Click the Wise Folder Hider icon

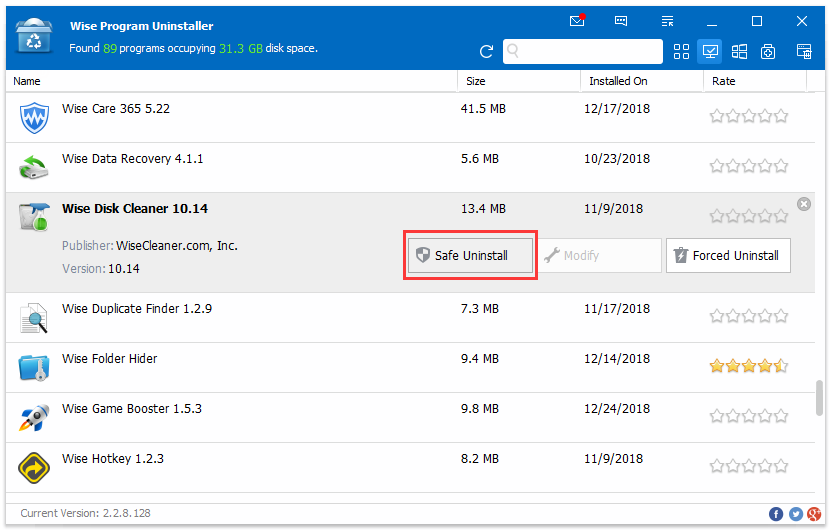click(x=34, y=367)
